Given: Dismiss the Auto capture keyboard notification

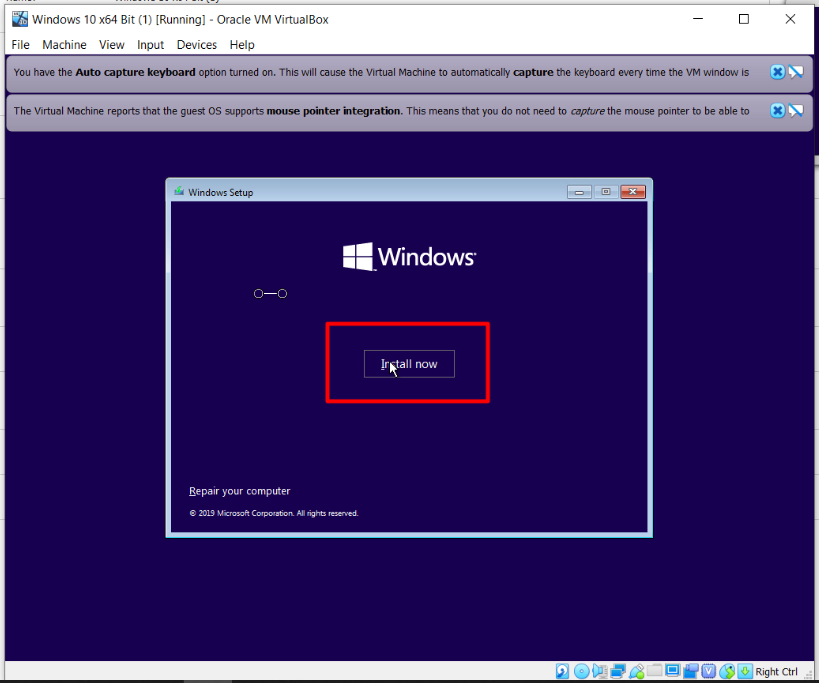Looking at the screenshot, I should pos(777,72).
